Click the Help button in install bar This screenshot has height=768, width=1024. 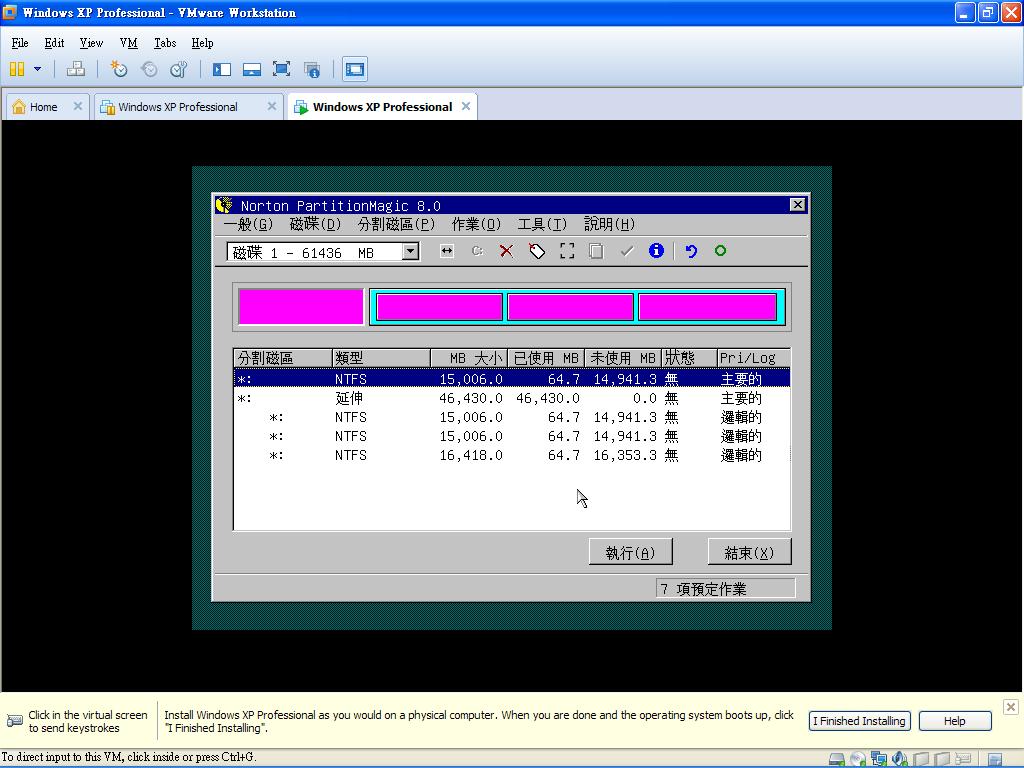[955, 721]
